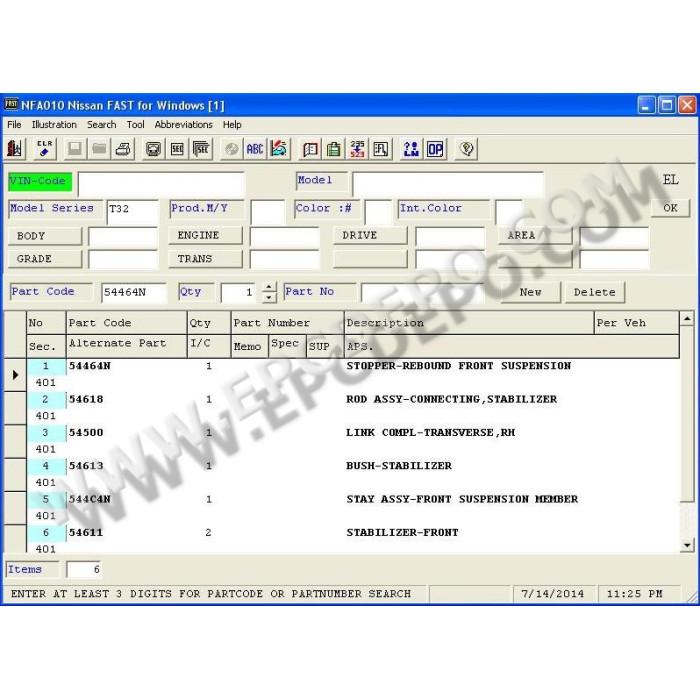The width and height of the screenshot is (700, 700).
Task: Click the DRIVE button
Action: point(370,235)
